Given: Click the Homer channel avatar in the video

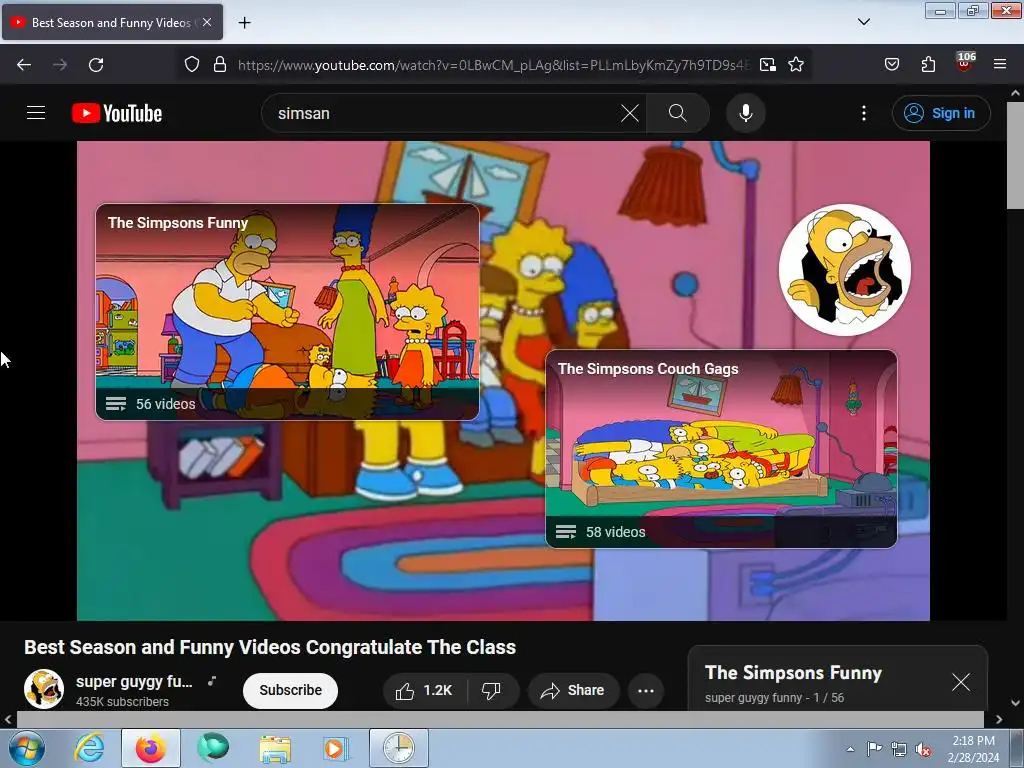Looking at the screenshot, I should coord(844,269).
